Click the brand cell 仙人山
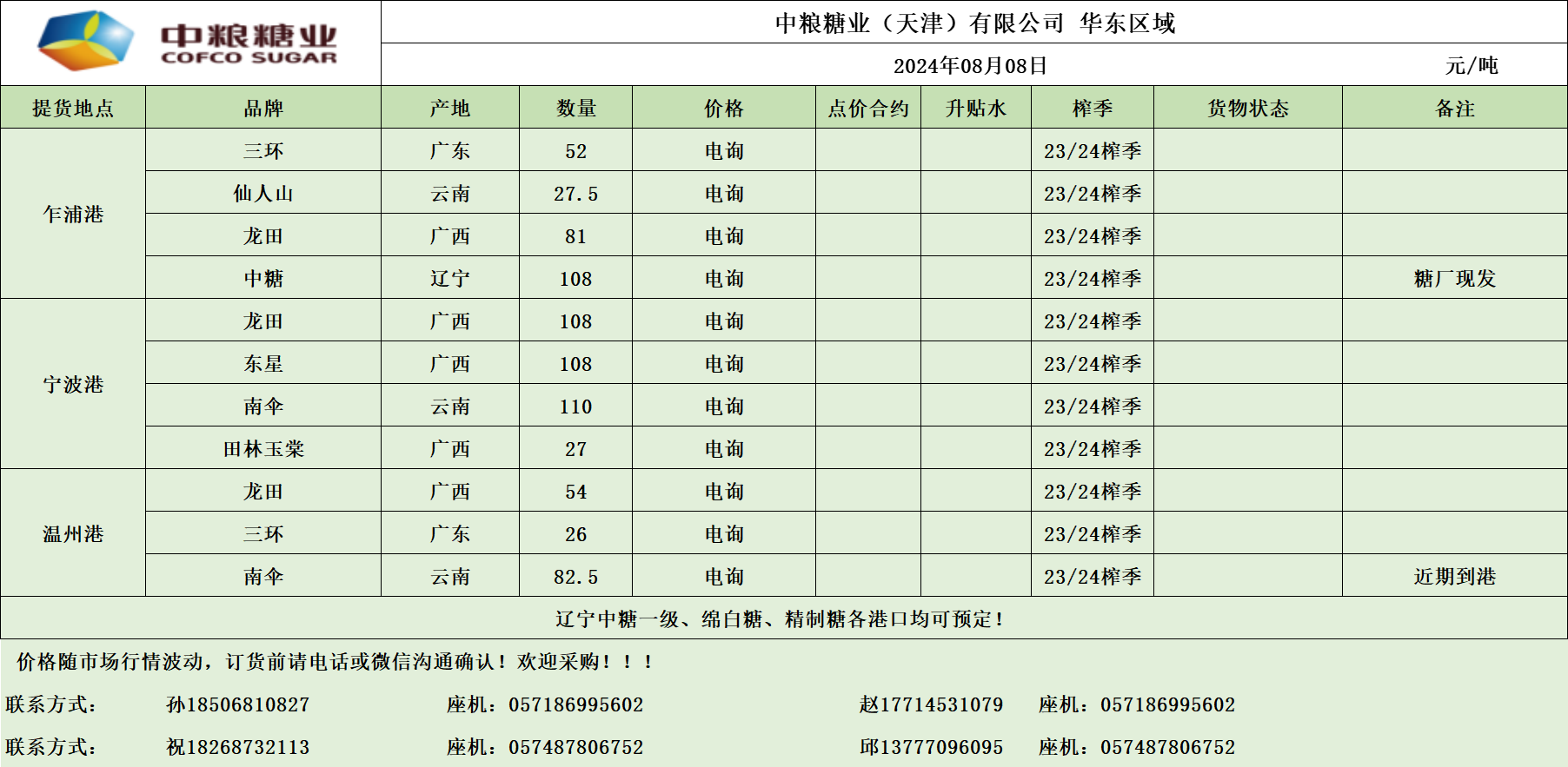 coord(263,194)
